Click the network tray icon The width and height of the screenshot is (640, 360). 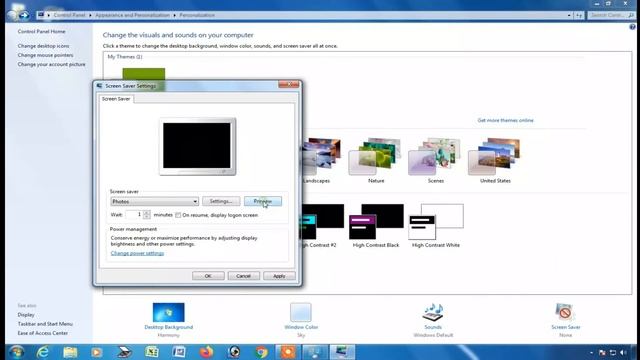(613, 352)
